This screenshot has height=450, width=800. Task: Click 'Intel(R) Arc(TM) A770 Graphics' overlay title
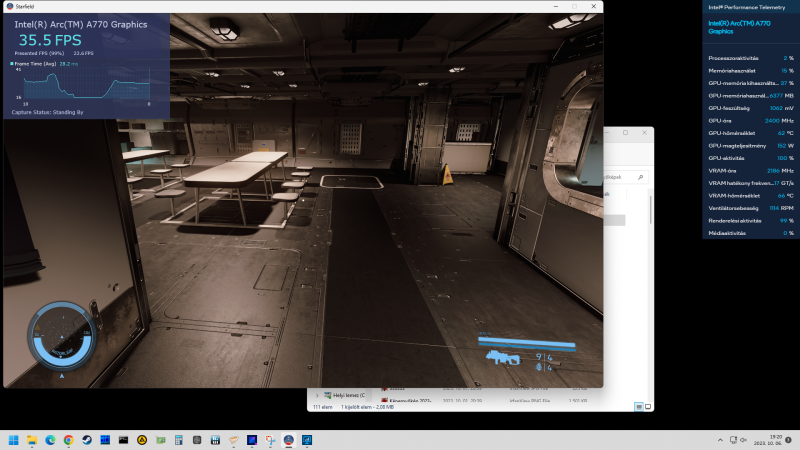pos(81,24)
